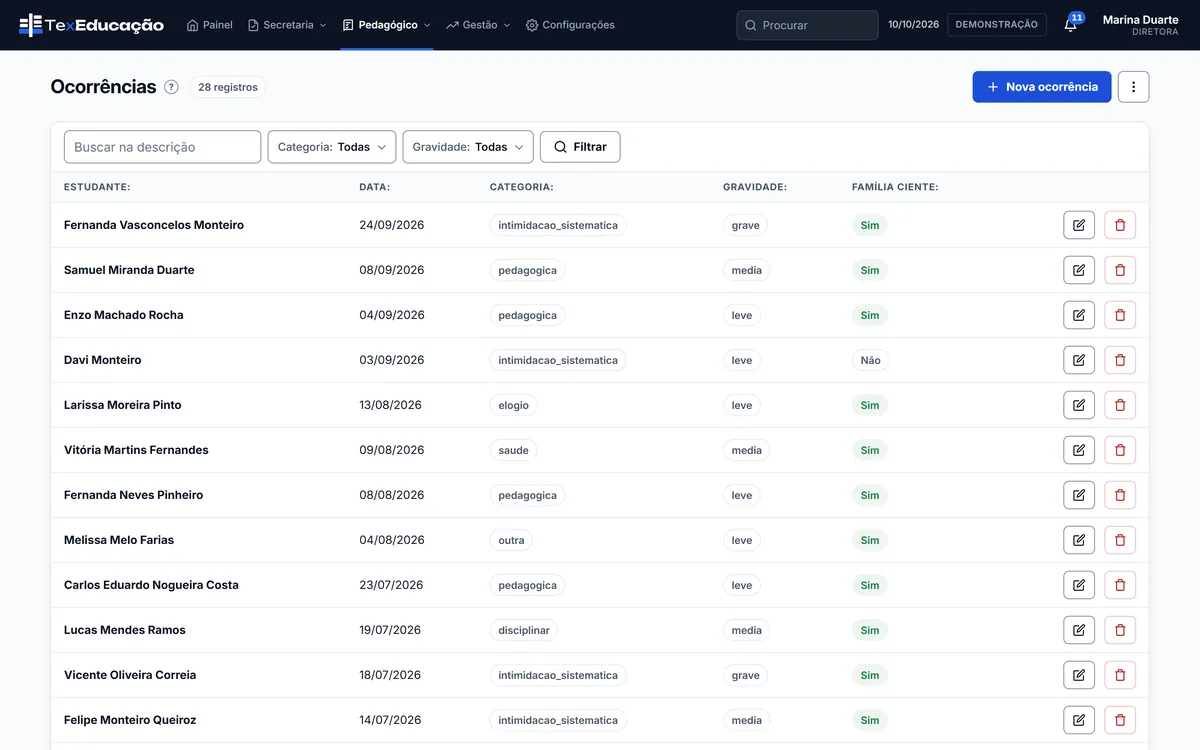This screenshot has width=1200, height=750.
Task: Click the Filtrar button
Action: click(580, 147)
